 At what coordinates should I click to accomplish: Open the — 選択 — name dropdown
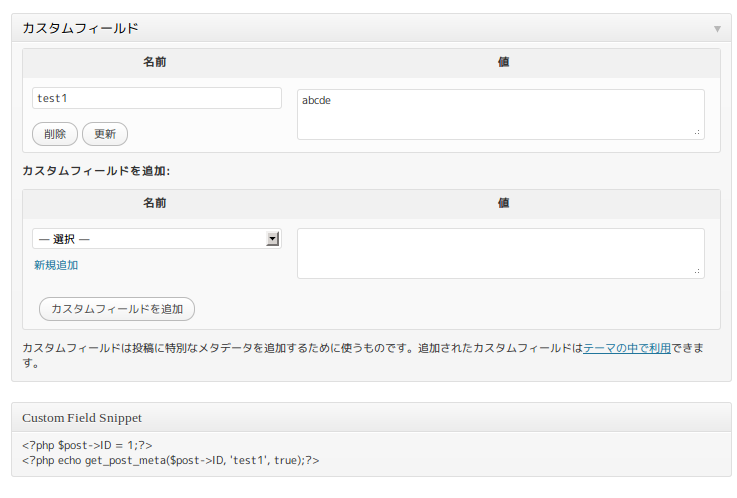pyautogui.click(x=150, y=239)
